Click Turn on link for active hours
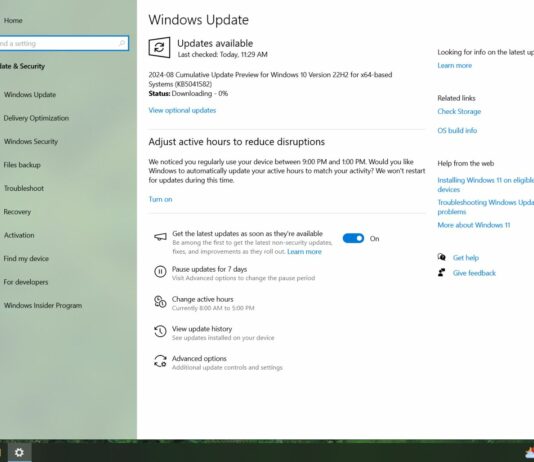The width and height of the screenshot is (534, 462). 160,199
